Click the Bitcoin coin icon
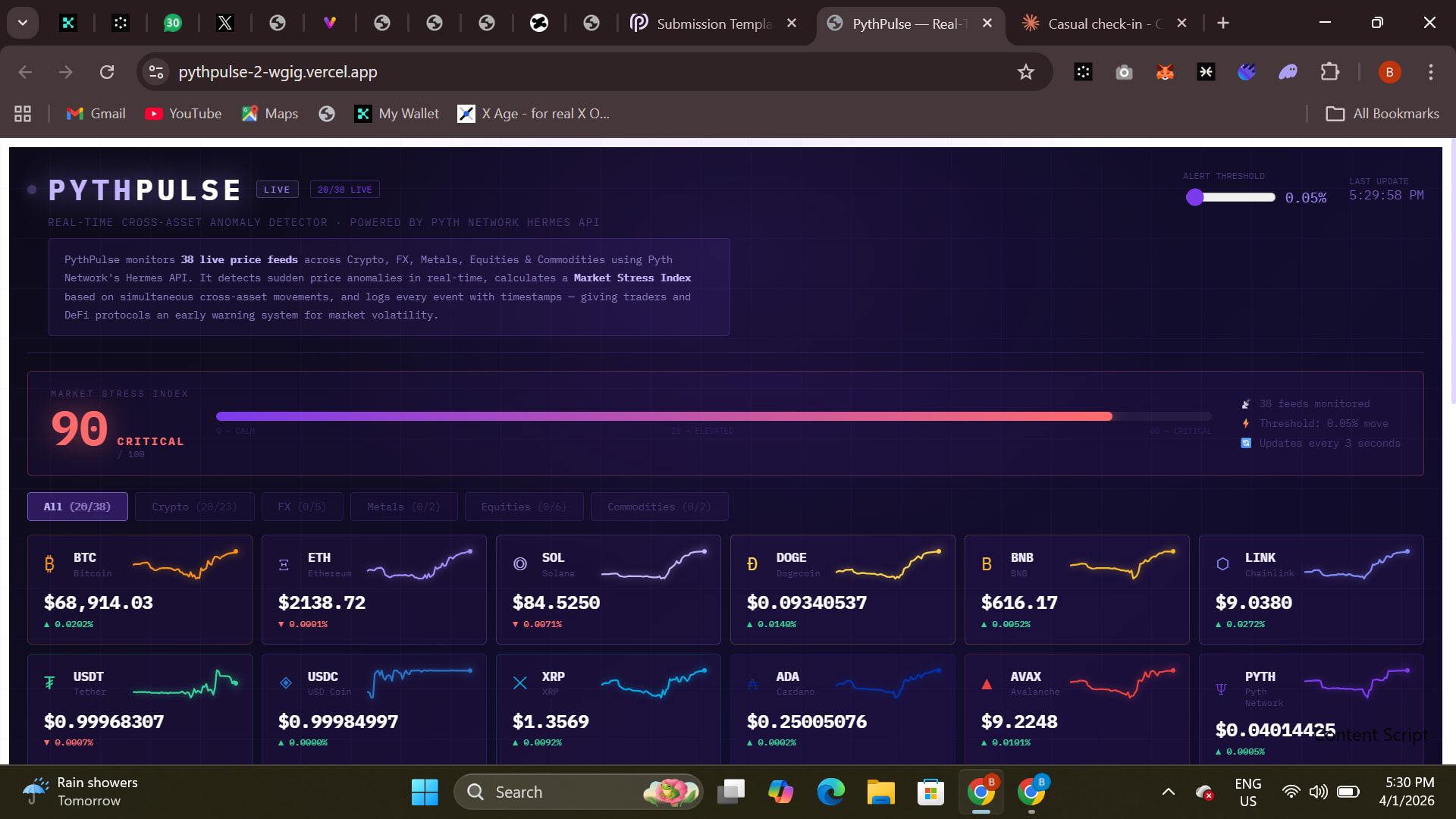The width and height of the screenshot is (1456, 819). (50, 564)
